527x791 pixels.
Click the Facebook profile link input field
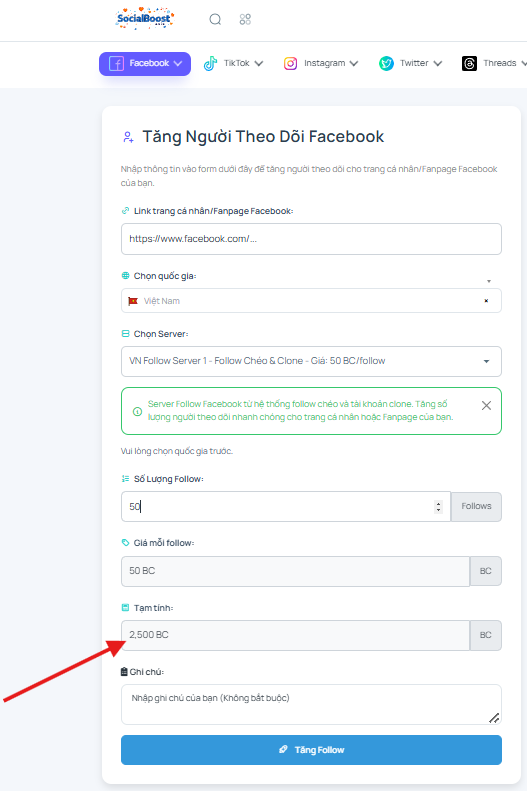(311, 239)
